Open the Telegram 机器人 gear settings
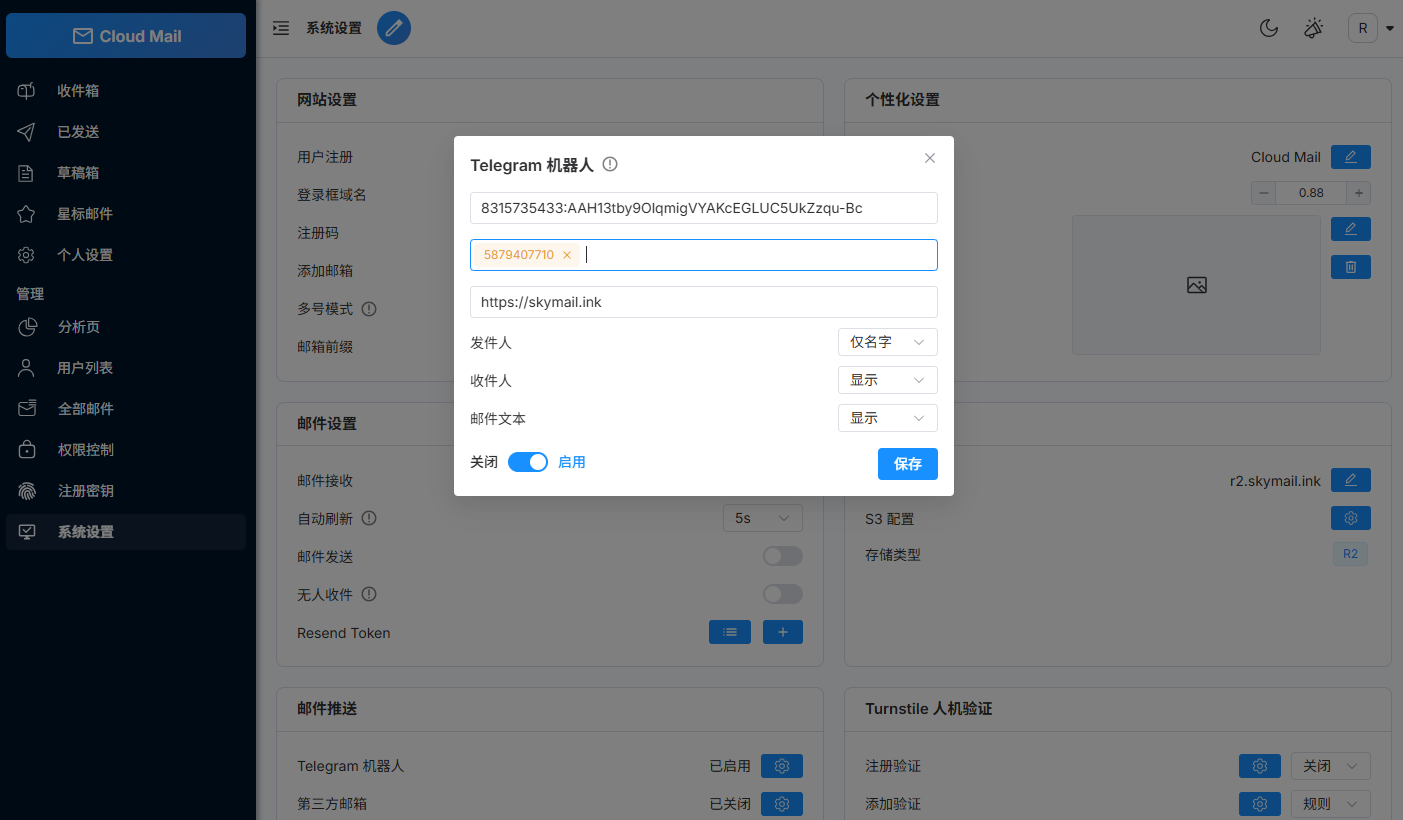This screenshot has height=820, width=1403. pos(782,766)
